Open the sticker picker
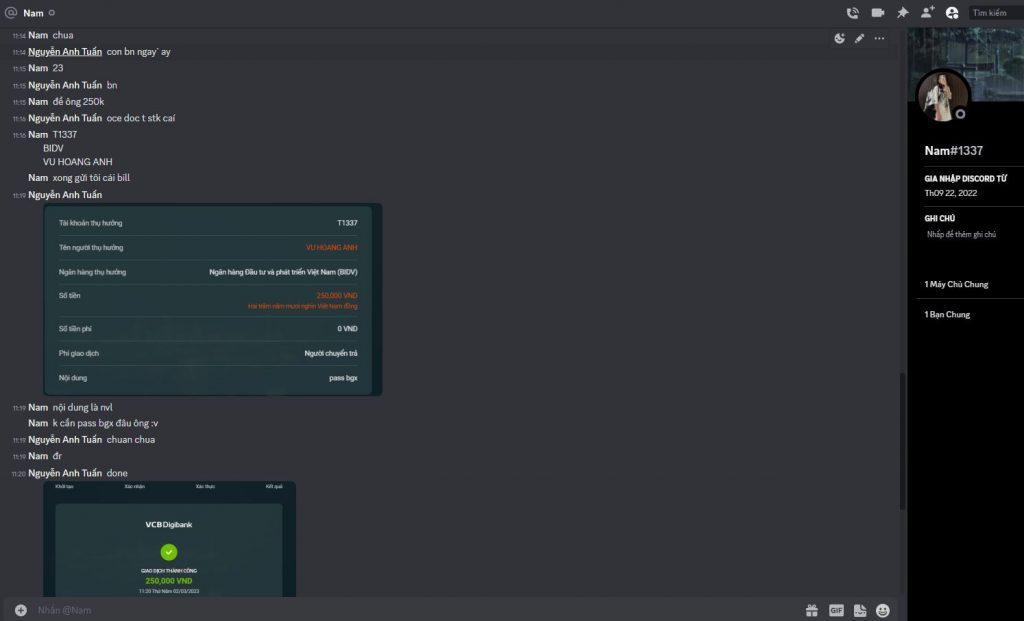Screen dimensions: 1024x621 (859, 610)
